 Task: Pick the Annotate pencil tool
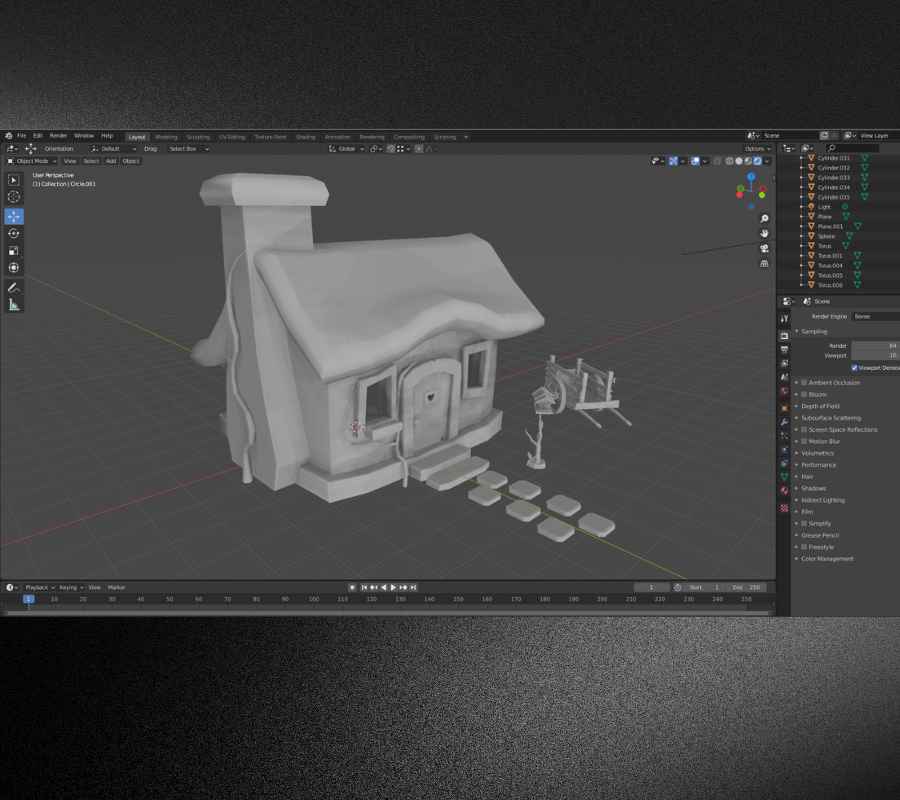tap(14, 288)
